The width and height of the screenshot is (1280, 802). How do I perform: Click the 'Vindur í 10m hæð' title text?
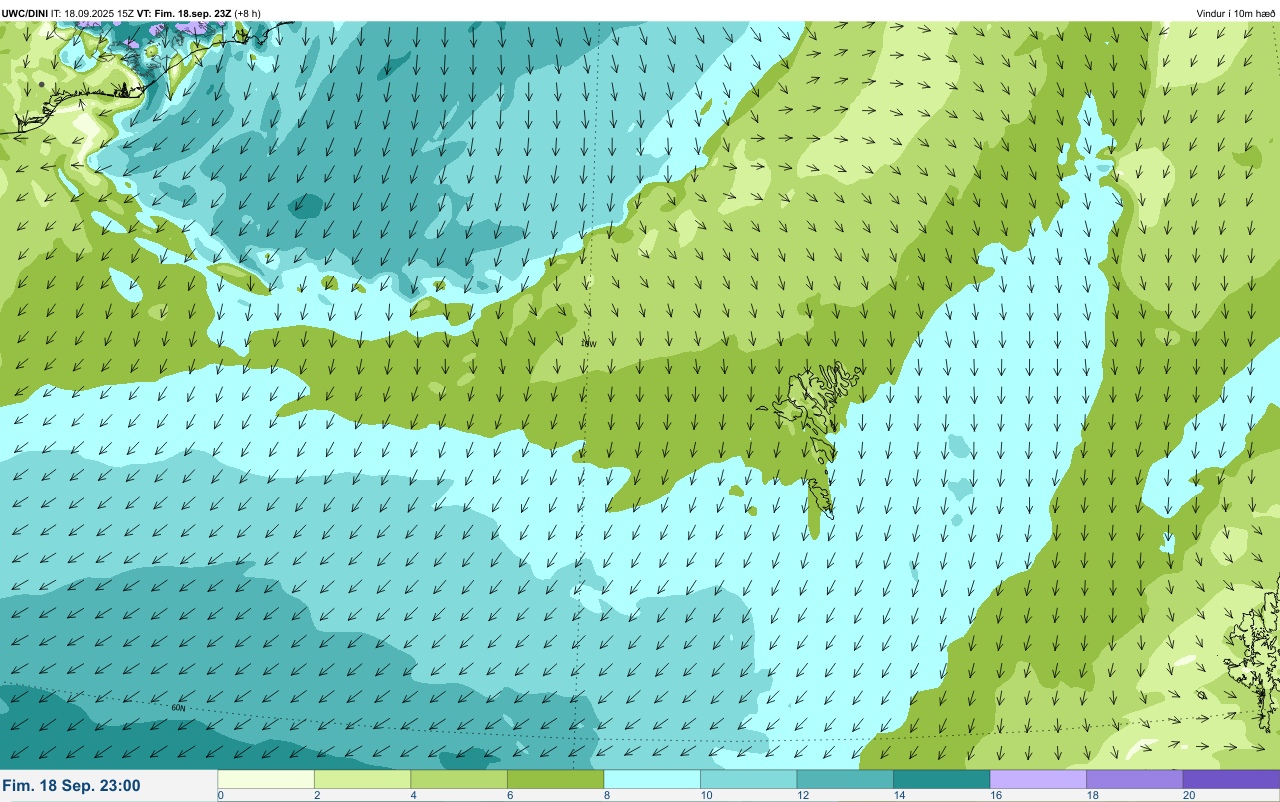tap(1236, 13)
